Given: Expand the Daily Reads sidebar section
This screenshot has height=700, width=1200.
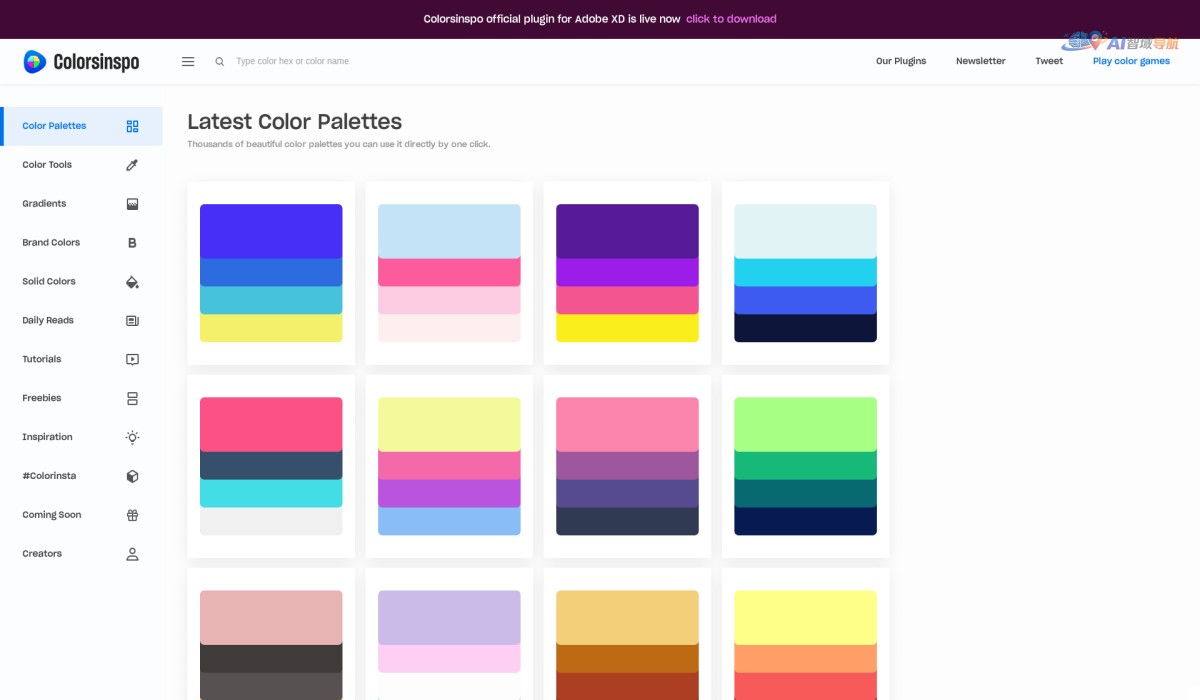Looking at the screenshot, I should click(132, 320).
